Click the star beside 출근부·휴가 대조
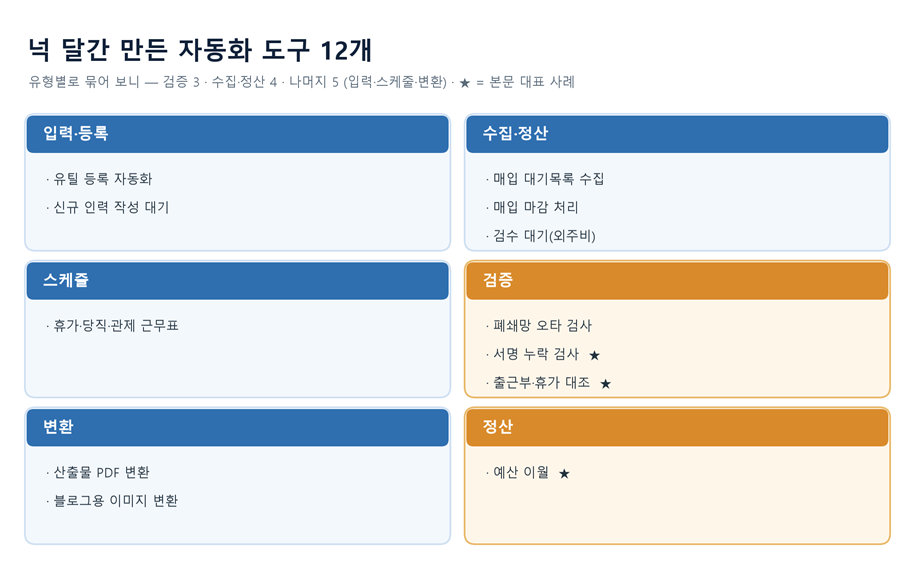The width and height of the screenshot is (915, 578). click(x=605, y=384)
